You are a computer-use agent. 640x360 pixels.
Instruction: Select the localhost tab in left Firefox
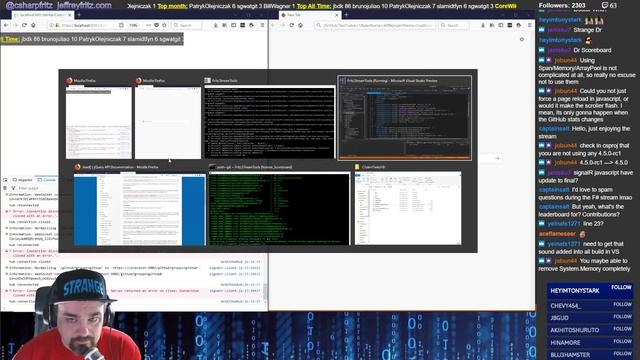pyautogui.click(x=42, y=15)
